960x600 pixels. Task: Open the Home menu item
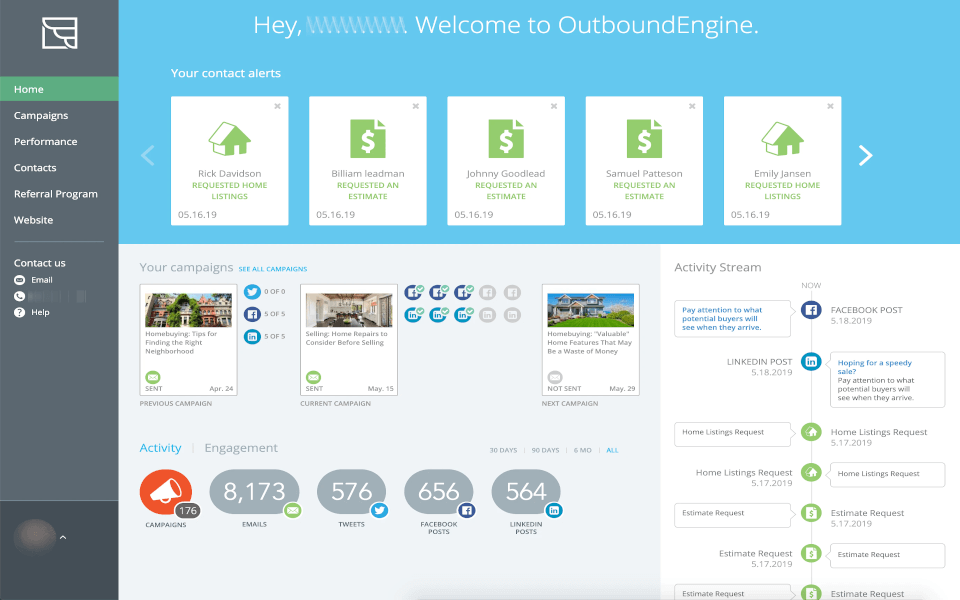[59, 89]
